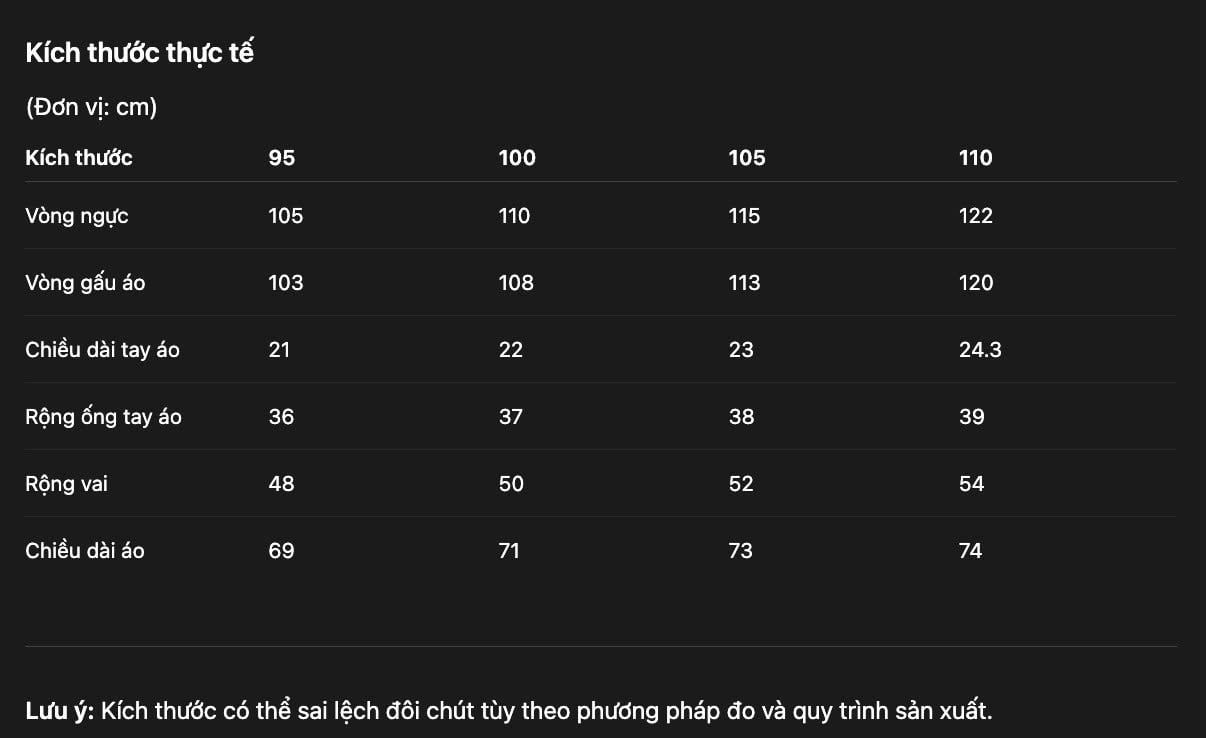Select the hem value 113 for size 105
The height and width of the screenshot is (738, 1206).
click(744, 283)
